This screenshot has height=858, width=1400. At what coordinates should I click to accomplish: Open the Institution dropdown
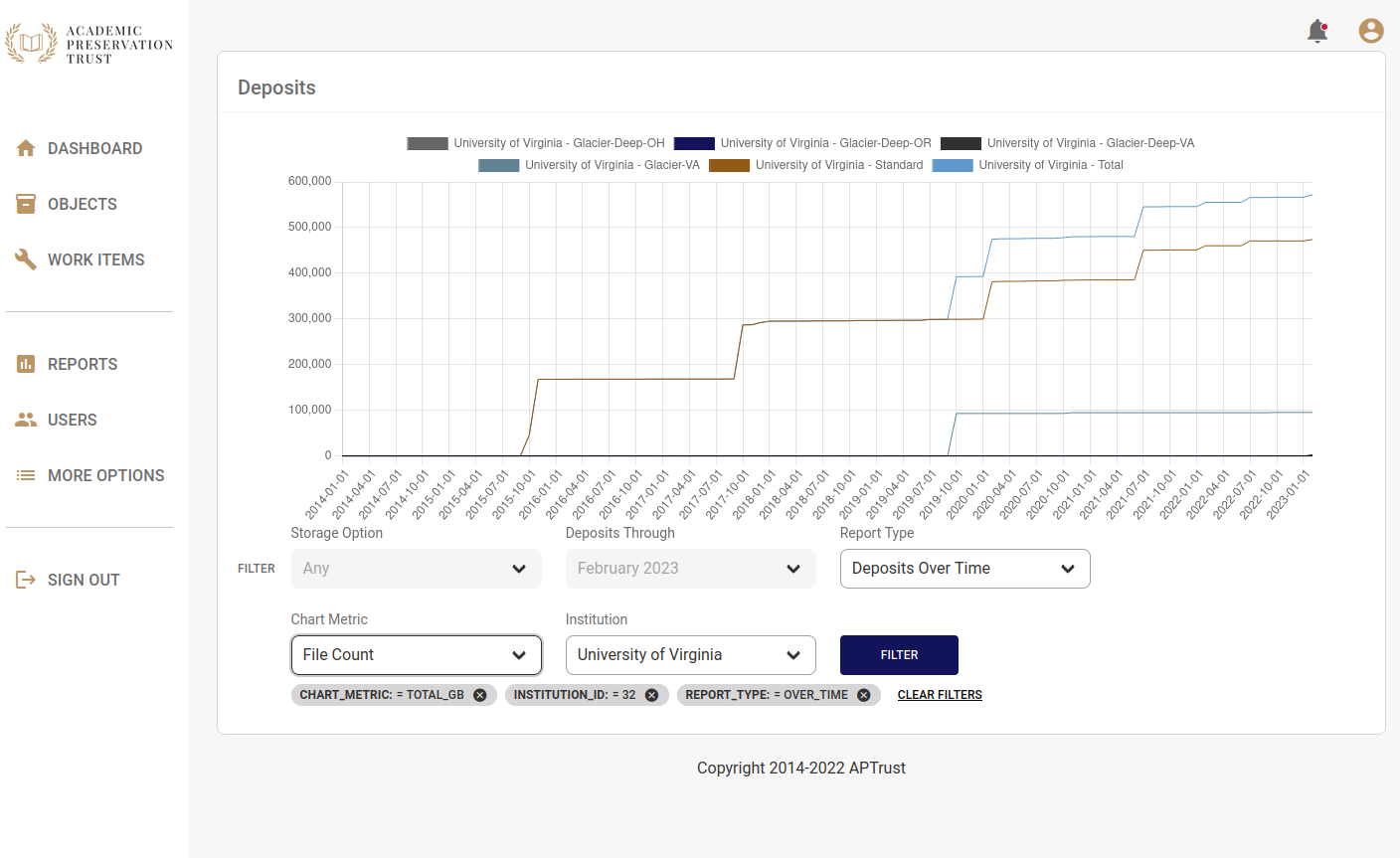coord(691,655)
